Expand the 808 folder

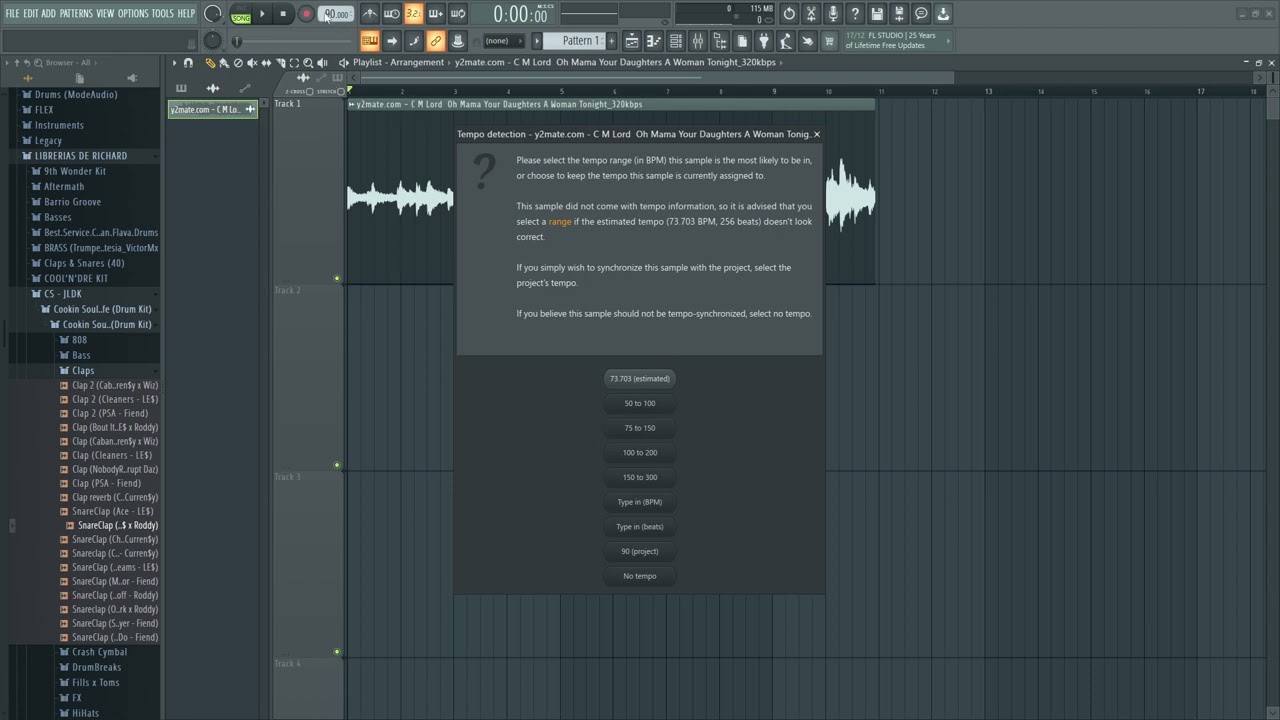79,340
